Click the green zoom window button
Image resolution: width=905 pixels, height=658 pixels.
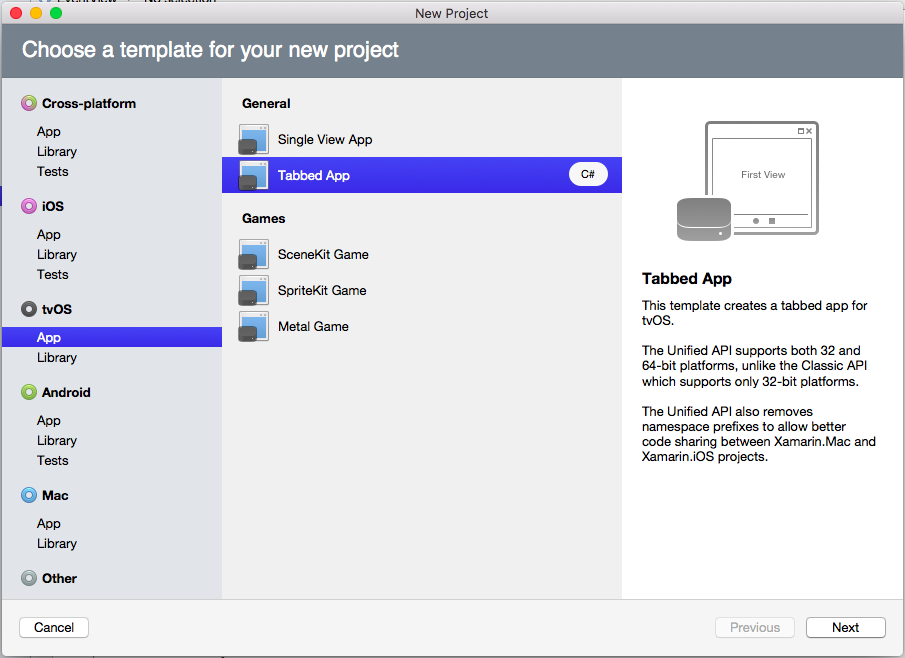[x=56, y=13]
